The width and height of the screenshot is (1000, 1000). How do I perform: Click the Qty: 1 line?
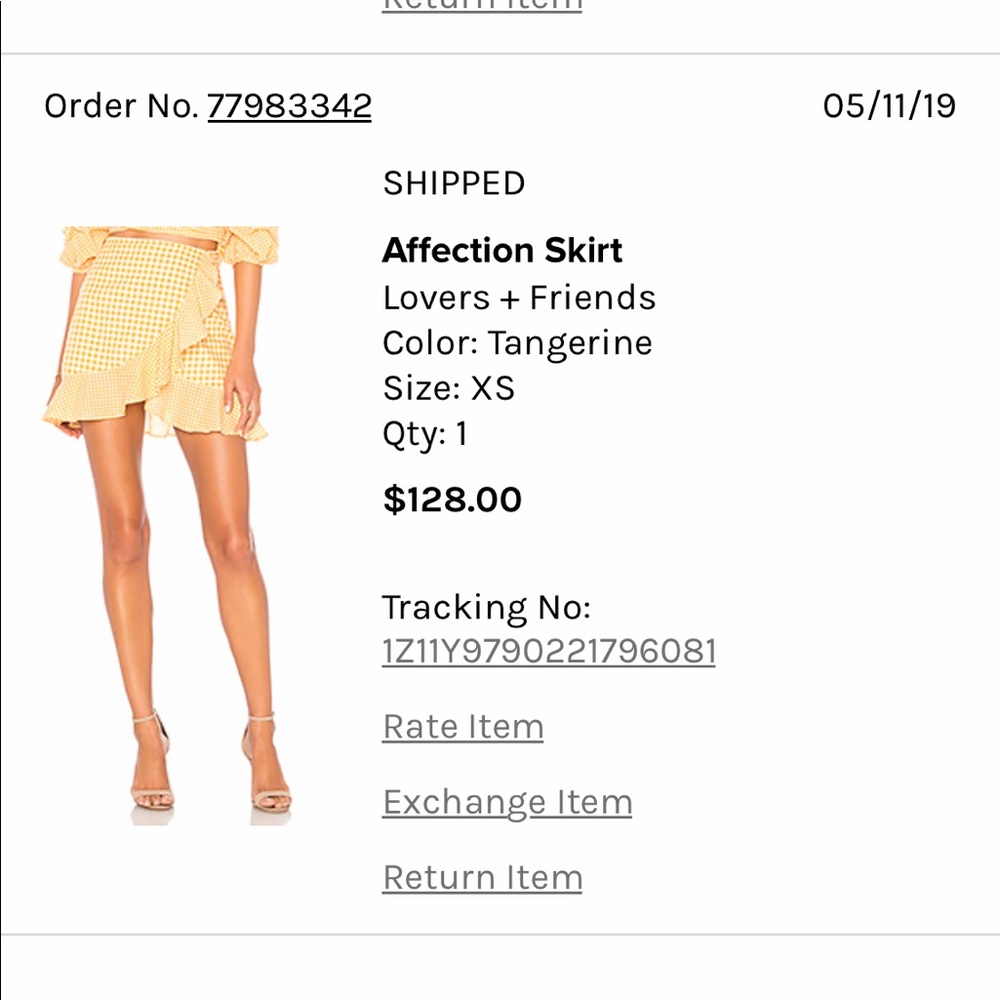pyautogui.click(x=425, y=434)
